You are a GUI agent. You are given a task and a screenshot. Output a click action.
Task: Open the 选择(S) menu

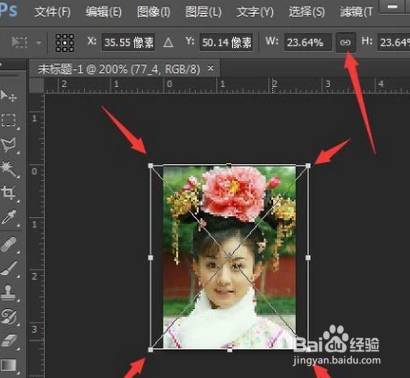click(307, 12)
